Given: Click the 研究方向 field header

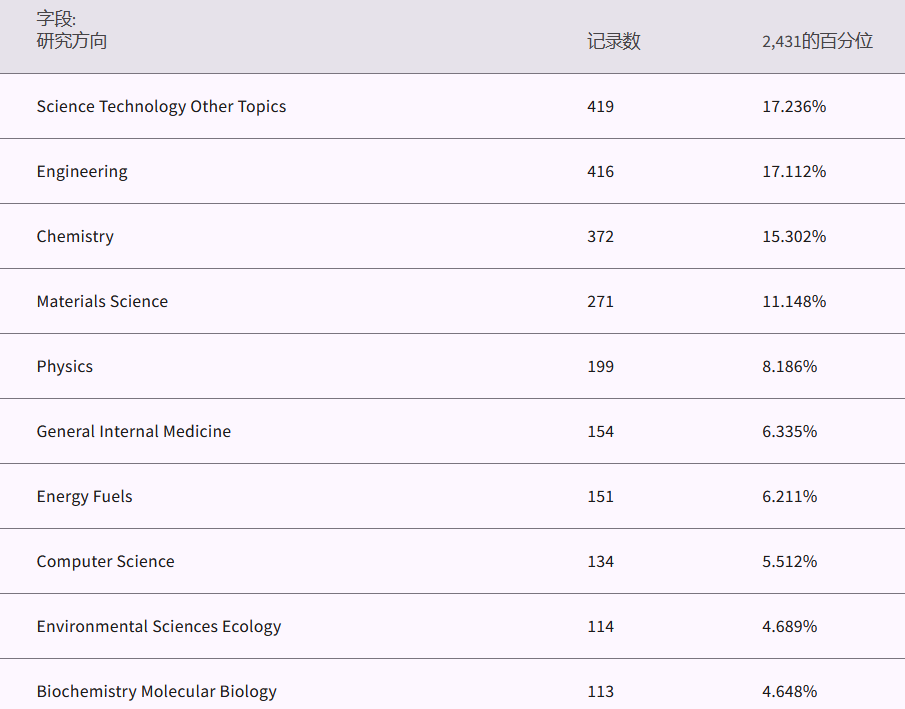Looking at the screenshot, I should click(72, 41).
